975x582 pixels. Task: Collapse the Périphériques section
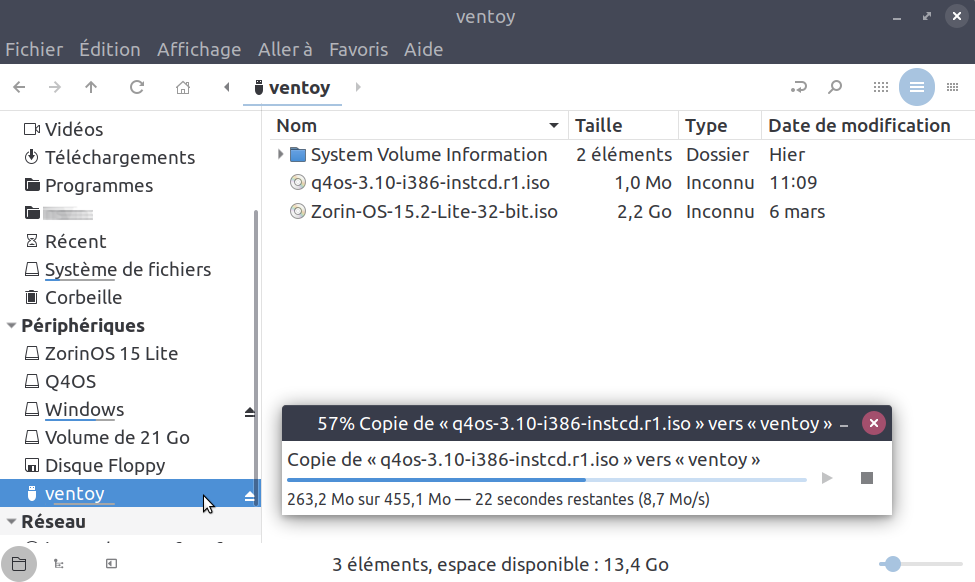(12, 326)
